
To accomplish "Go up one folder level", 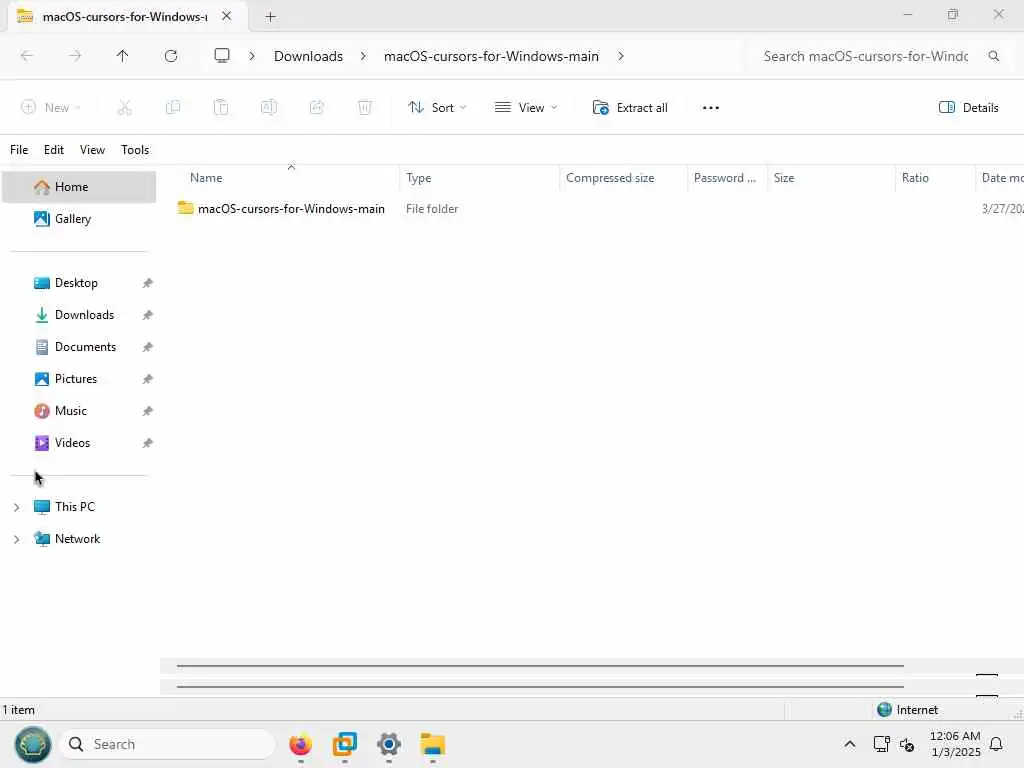I will pos(123,56).
